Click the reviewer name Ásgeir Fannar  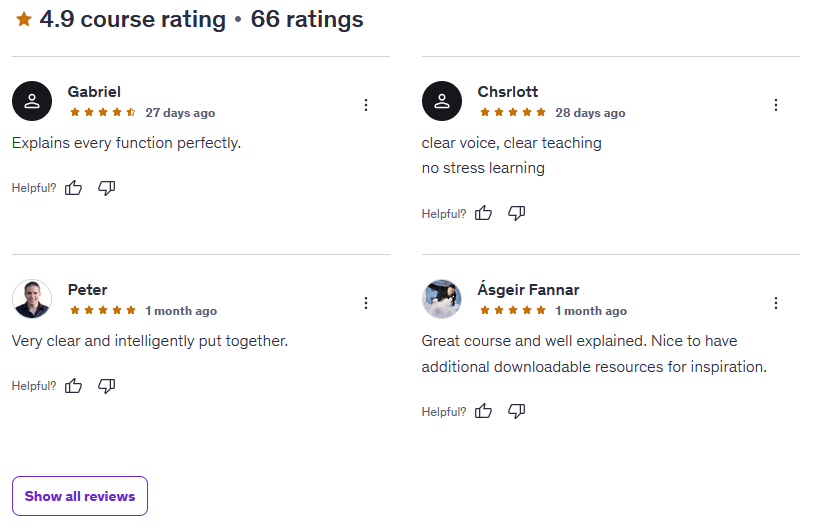(528, 290)
